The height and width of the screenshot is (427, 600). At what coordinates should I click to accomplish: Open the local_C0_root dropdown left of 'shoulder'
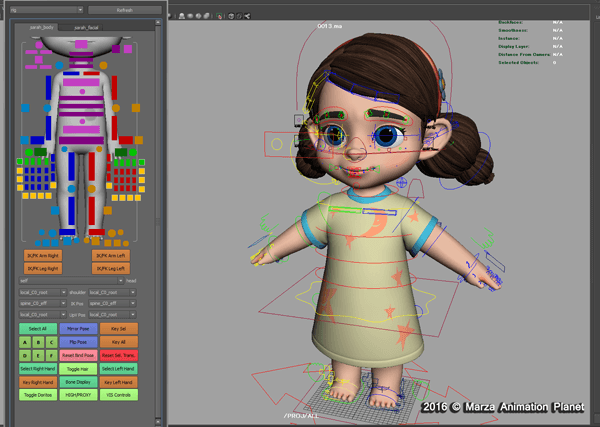pyautogui.click(x=43, y=292)
